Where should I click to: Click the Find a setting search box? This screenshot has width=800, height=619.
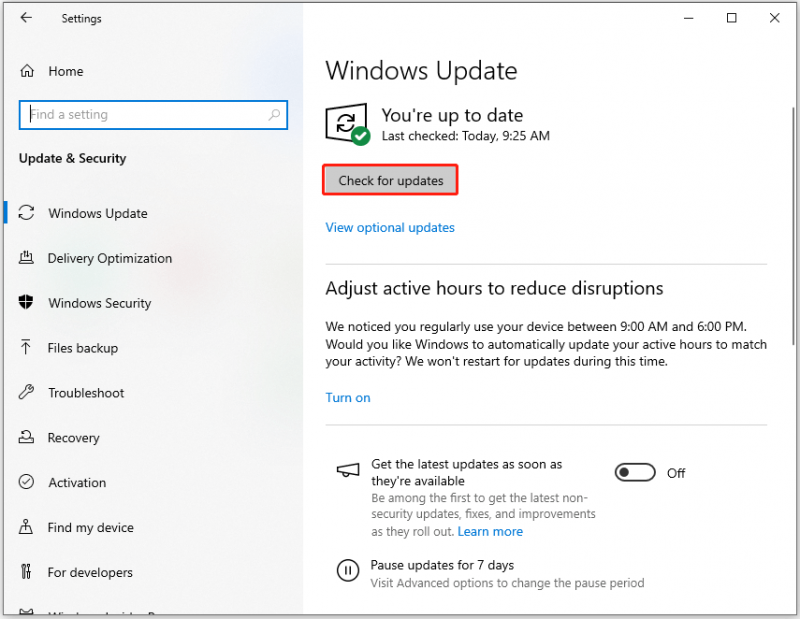(x=153, y=114)
